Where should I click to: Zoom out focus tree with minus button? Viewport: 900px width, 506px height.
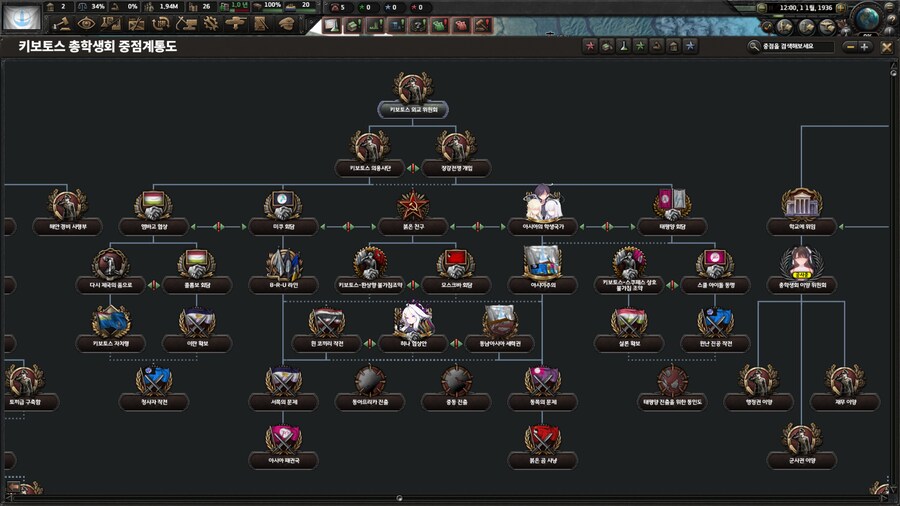click(x=849, y=46)
